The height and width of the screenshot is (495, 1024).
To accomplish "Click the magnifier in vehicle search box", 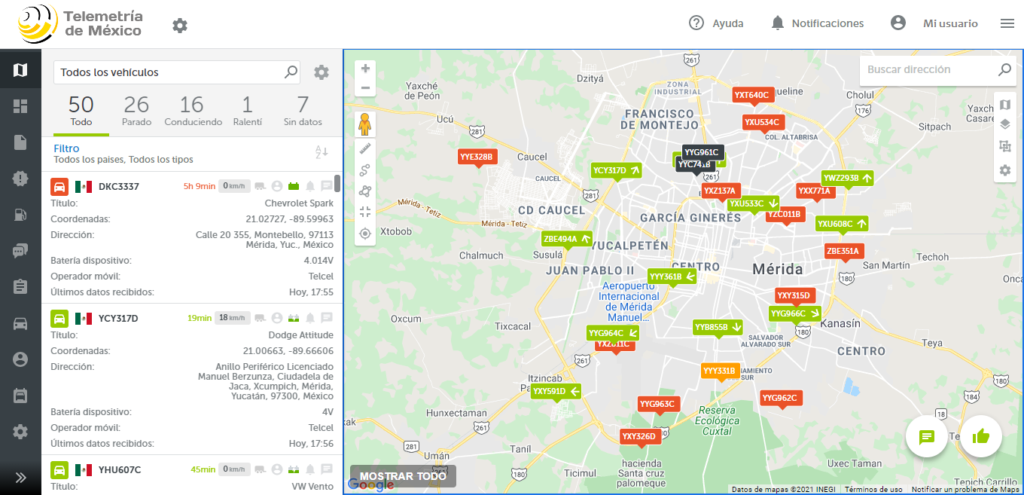I will tap(291, 72).
